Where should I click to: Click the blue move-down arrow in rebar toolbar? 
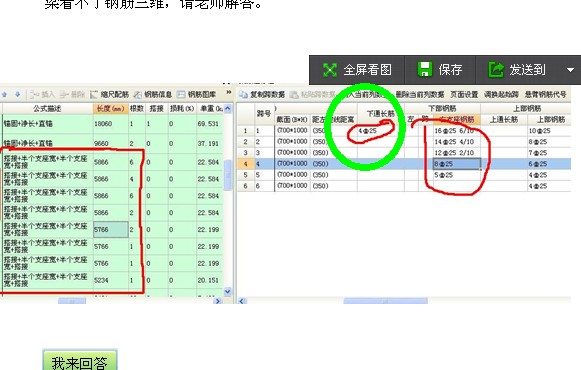click(x=17, y=94)
